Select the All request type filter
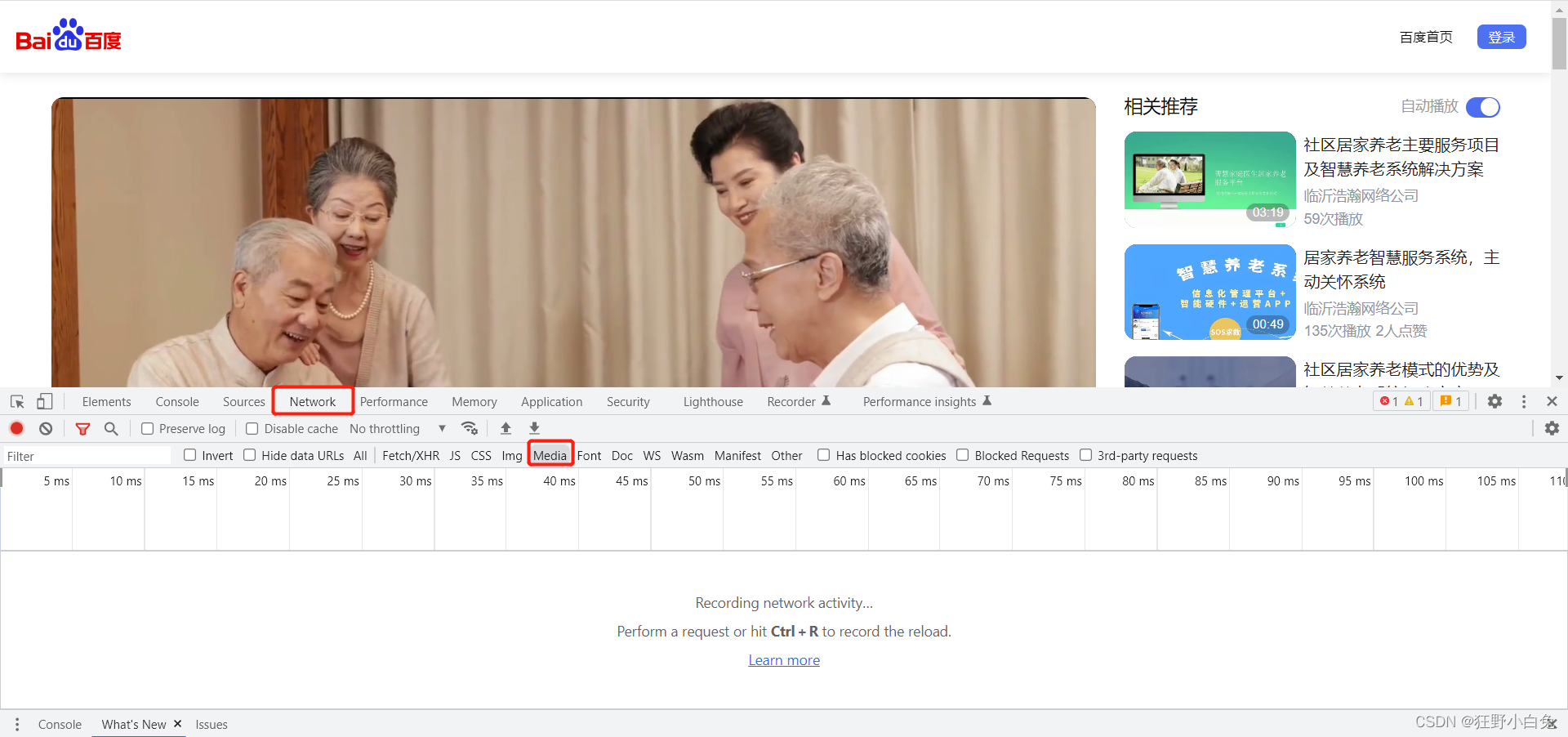The width and height of the screenshot is (1568, 737). tap(360, 455)
